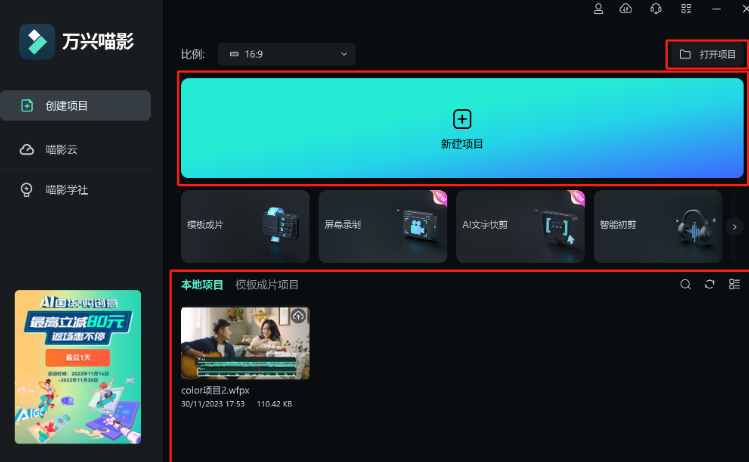Open the 模板成片 feature card

coord(245,226)
